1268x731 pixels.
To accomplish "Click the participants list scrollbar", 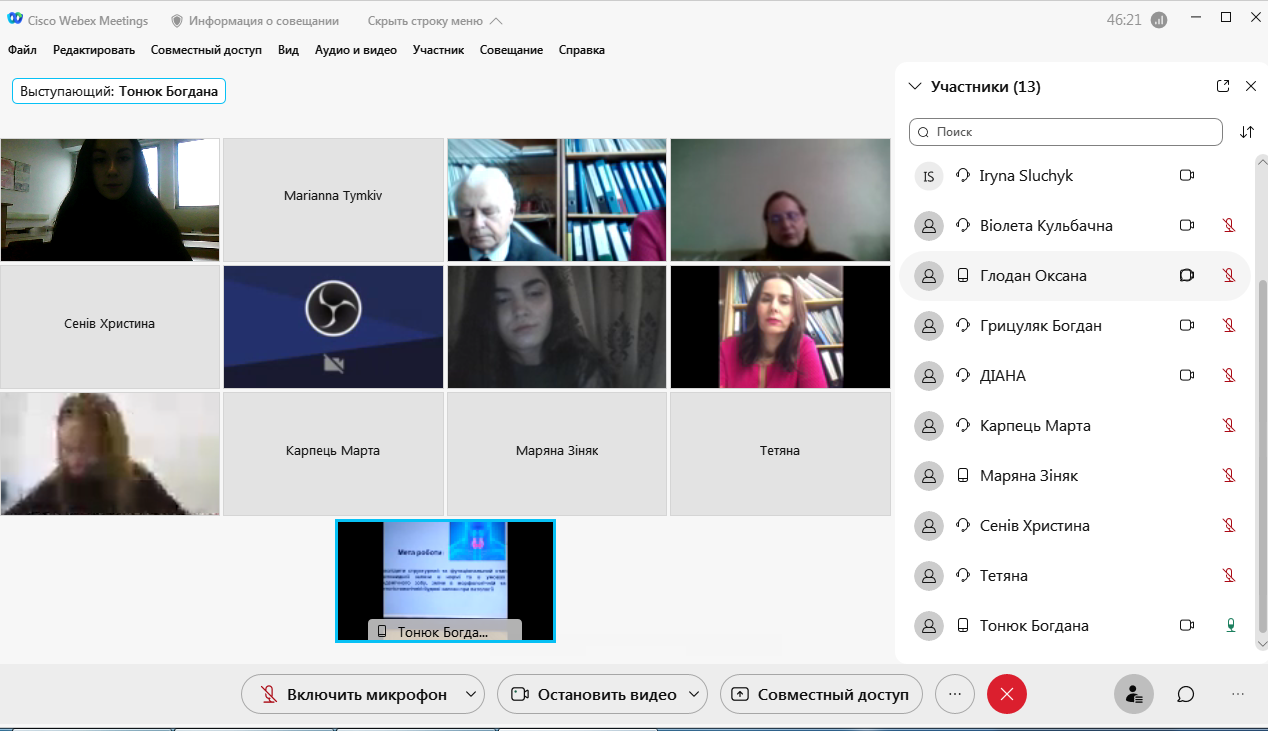I will pyautogui.click(x=1261, y=400).
